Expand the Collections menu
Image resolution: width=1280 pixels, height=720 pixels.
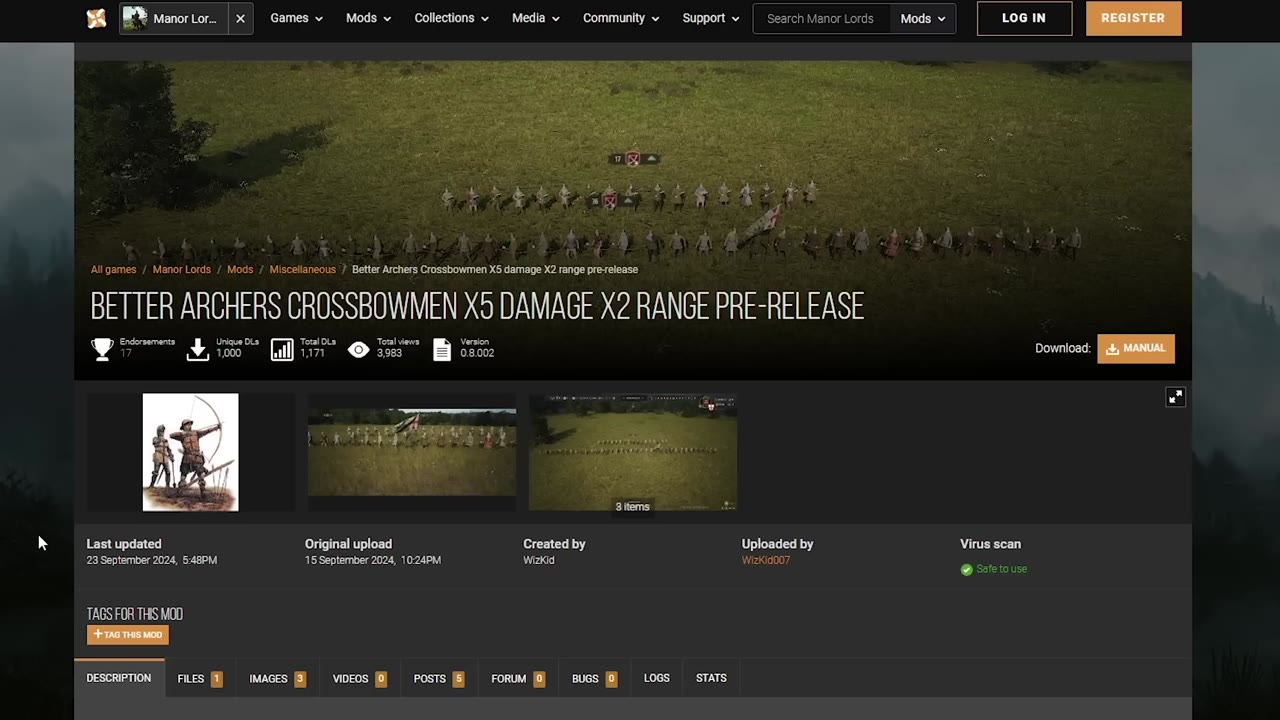click(451, 18)
